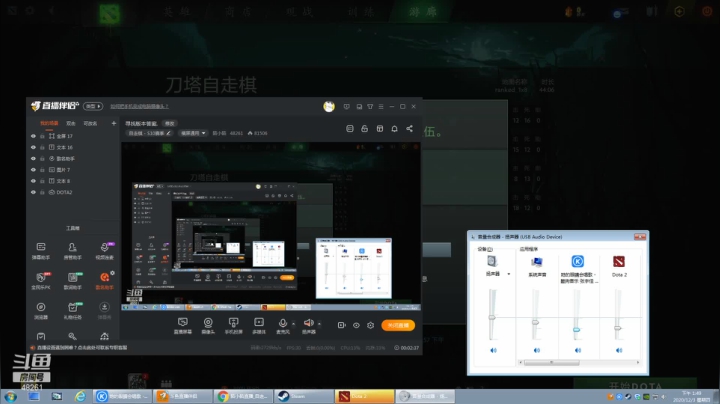Click the round user avatar in the title bar
The height and width of the screenshot is (404, 720).
click(x=329, y=107)
